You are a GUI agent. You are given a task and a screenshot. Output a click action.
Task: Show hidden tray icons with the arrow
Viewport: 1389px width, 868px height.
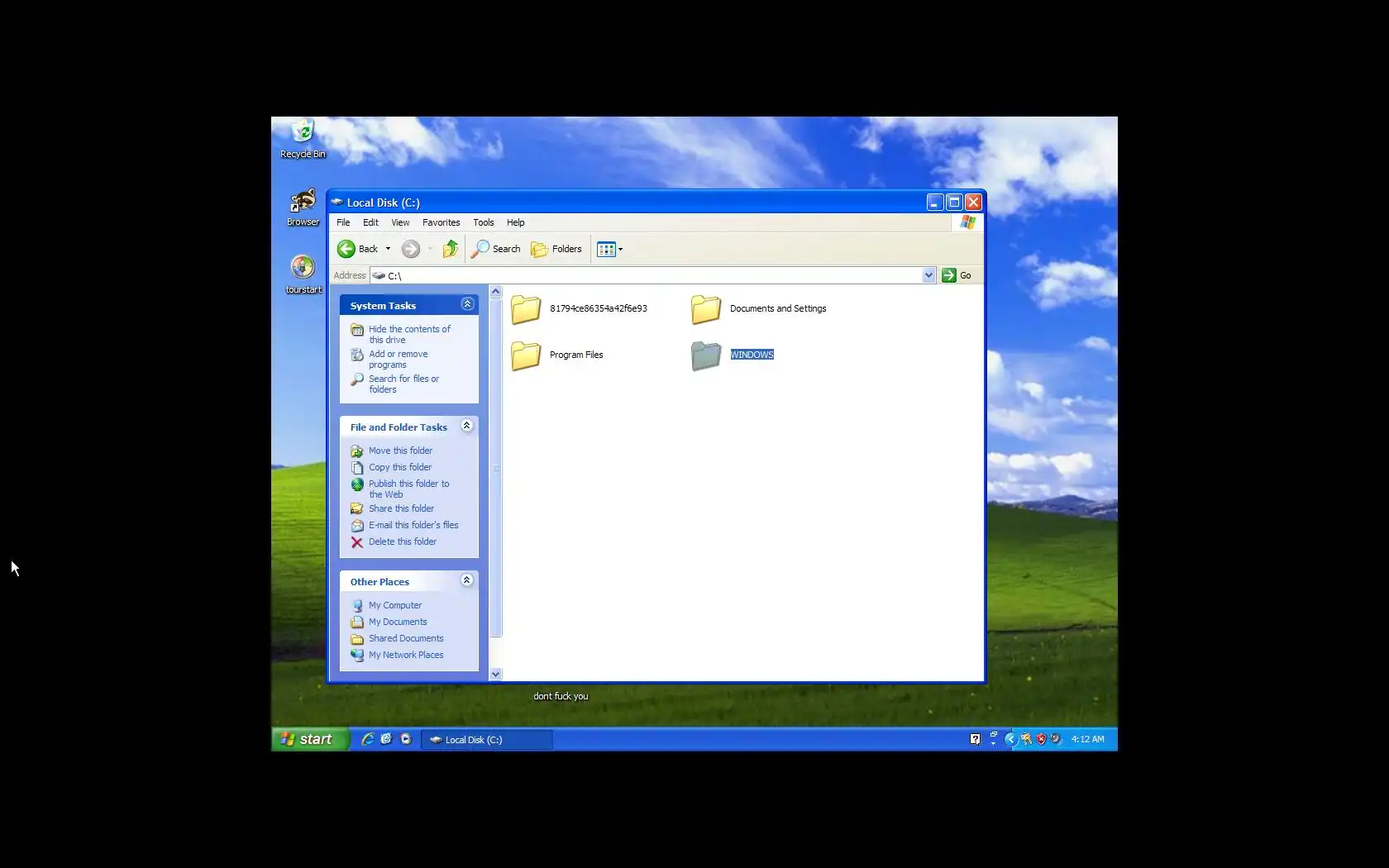1010,739
